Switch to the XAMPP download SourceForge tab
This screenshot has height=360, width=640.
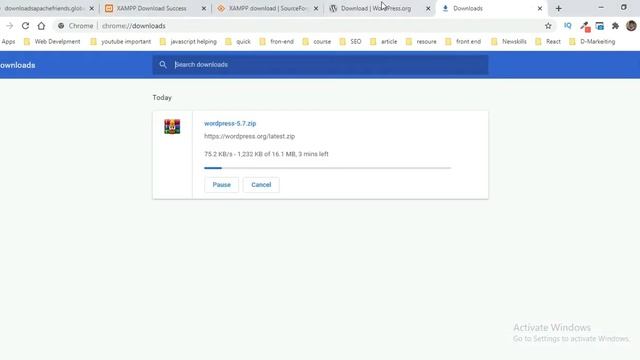tap(267, 8)
